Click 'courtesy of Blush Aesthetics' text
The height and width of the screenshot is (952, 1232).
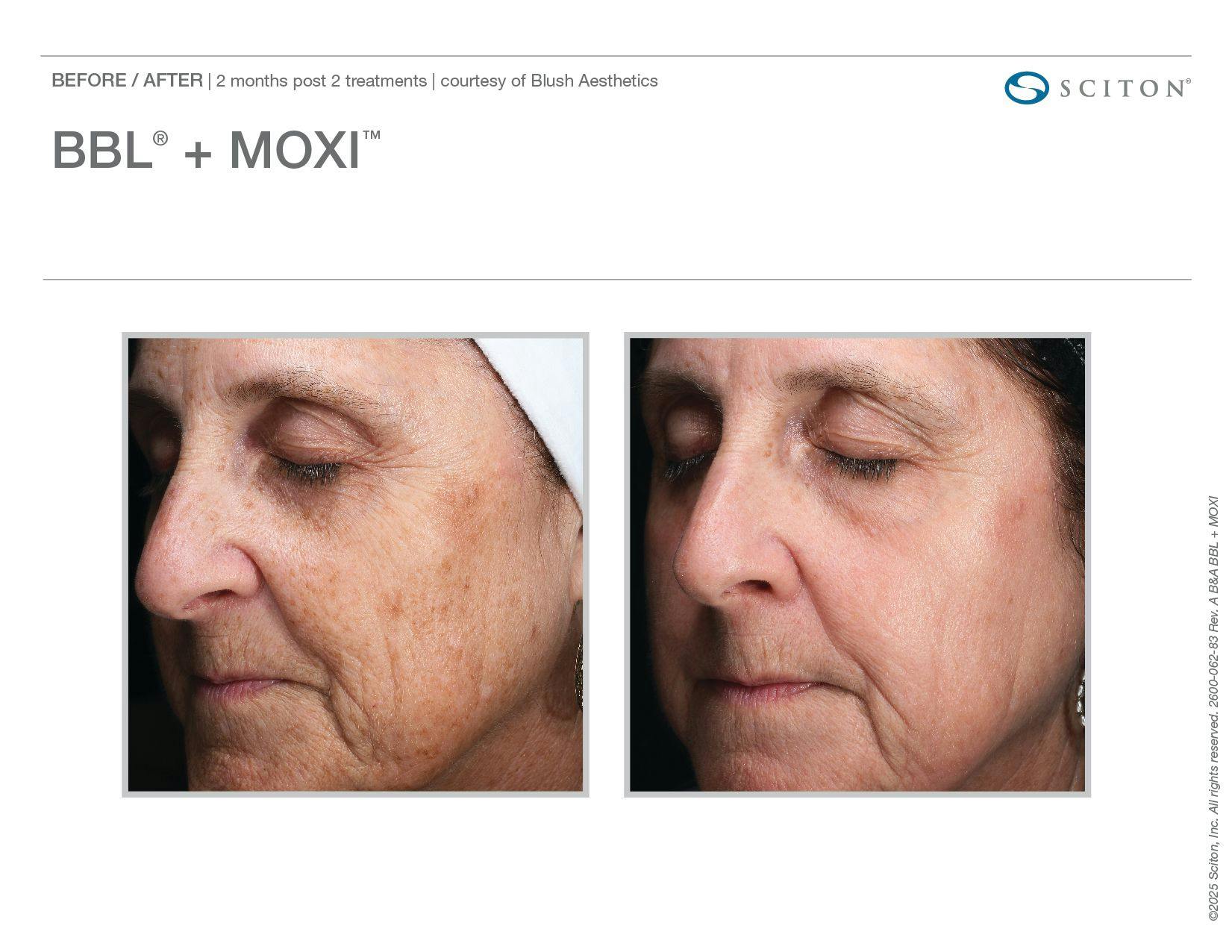pos(549,81)
